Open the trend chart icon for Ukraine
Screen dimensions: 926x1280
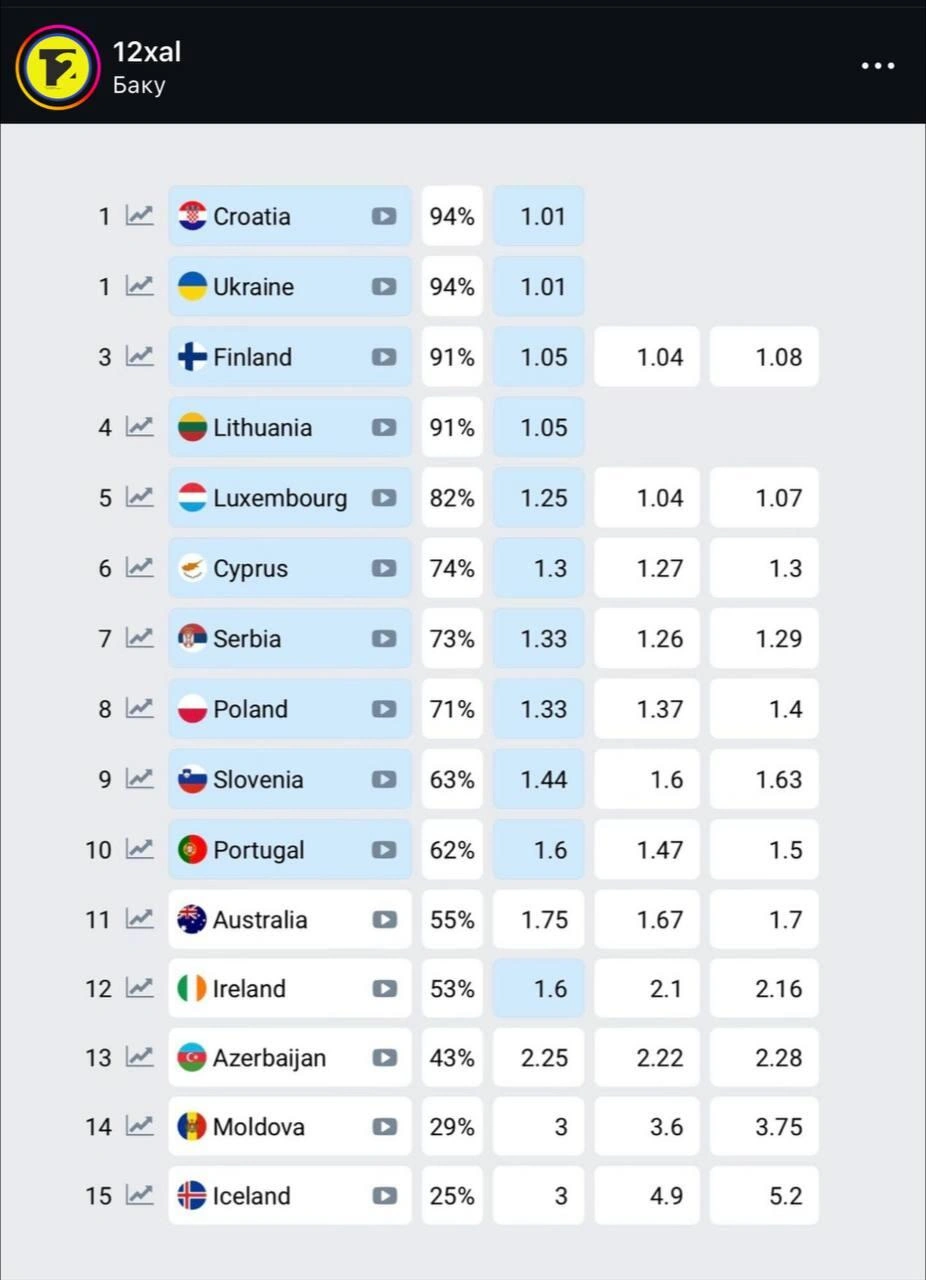139,286
